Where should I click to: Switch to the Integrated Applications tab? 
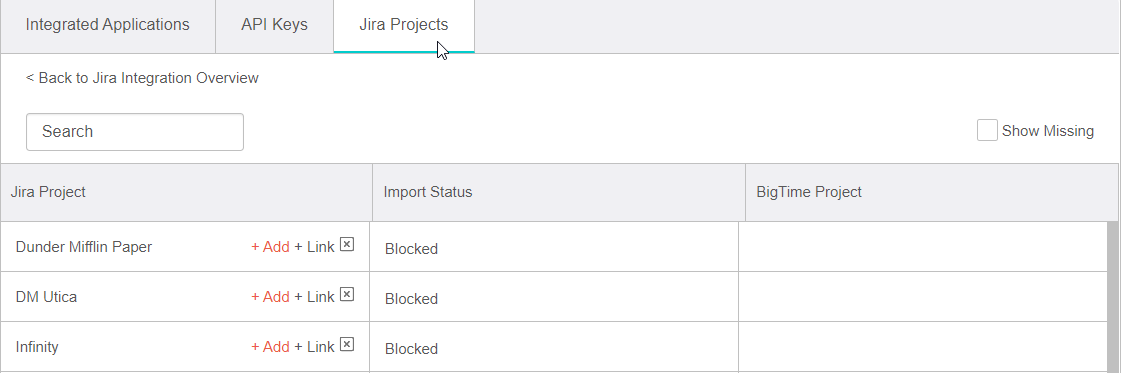[108, 25]
